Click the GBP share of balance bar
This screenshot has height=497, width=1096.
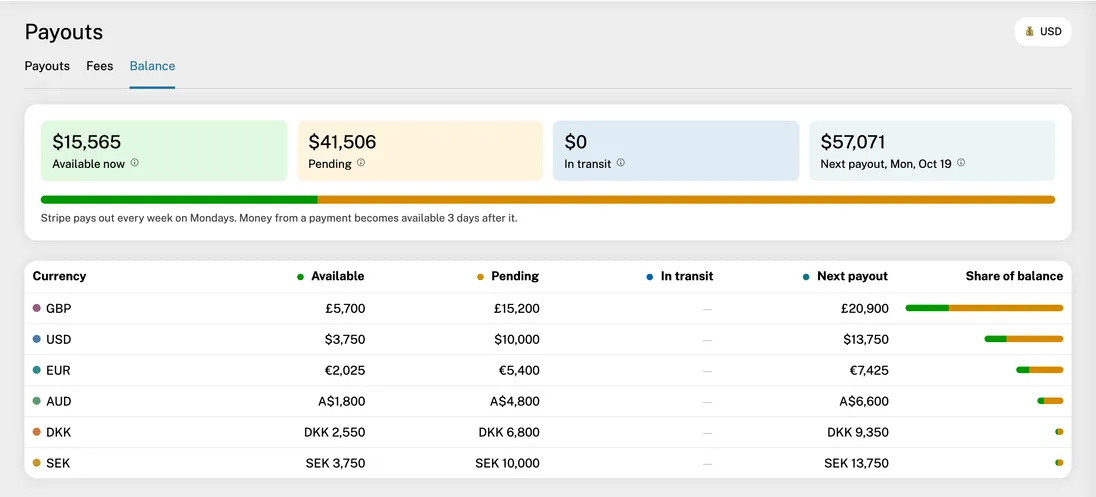pos(984,308)
